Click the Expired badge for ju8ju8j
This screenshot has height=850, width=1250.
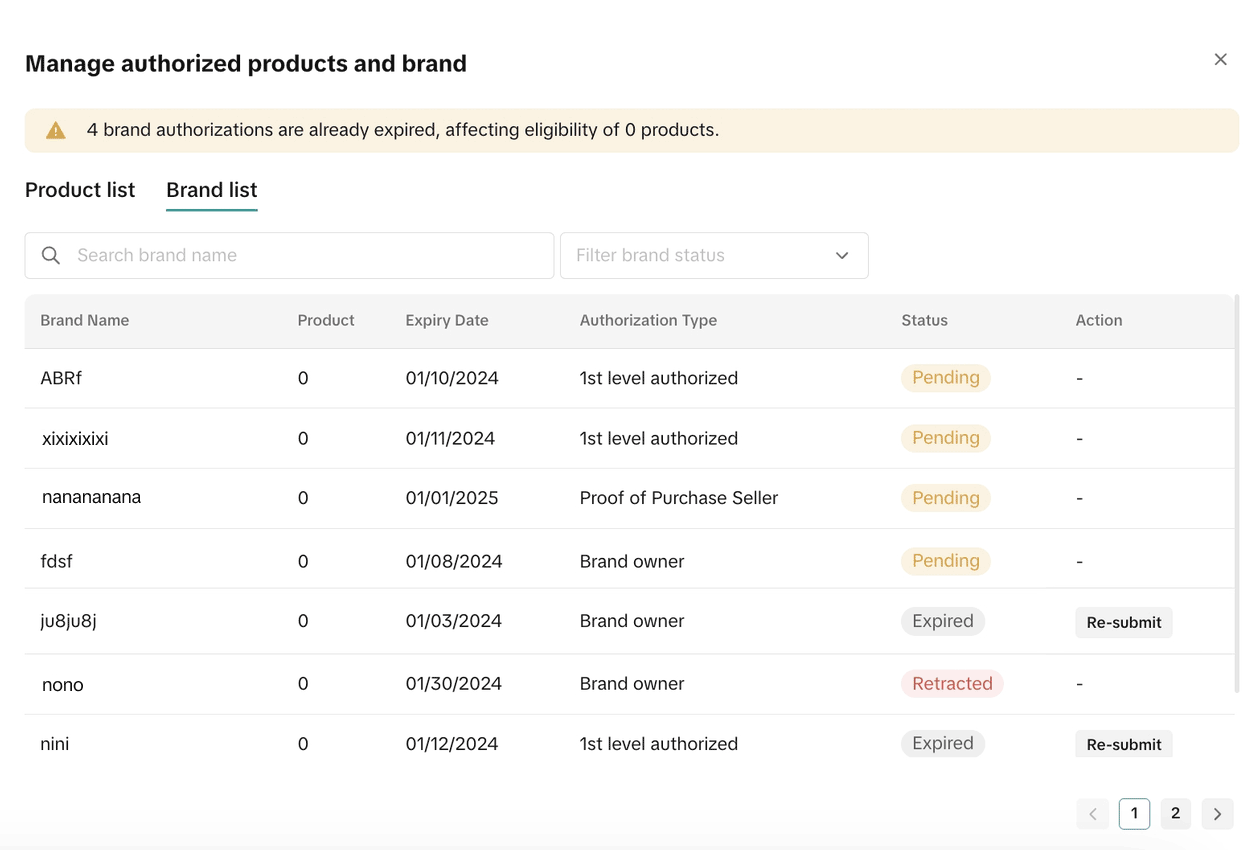point(942,621)
